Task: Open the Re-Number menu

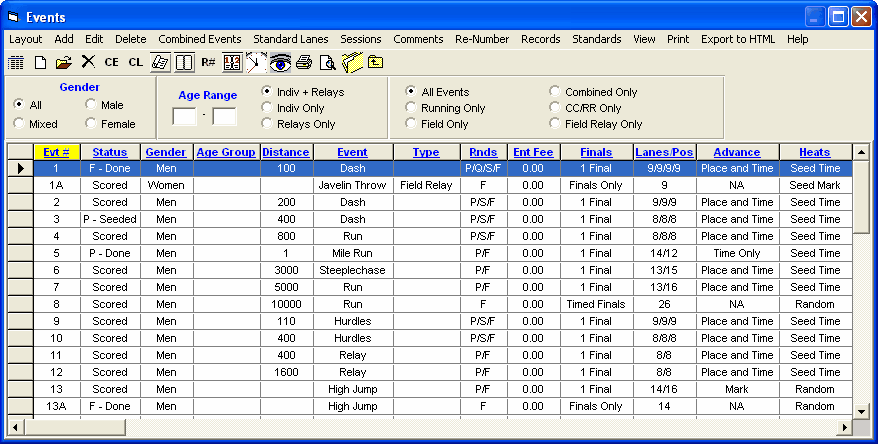Action: click(x=482, y=39)
